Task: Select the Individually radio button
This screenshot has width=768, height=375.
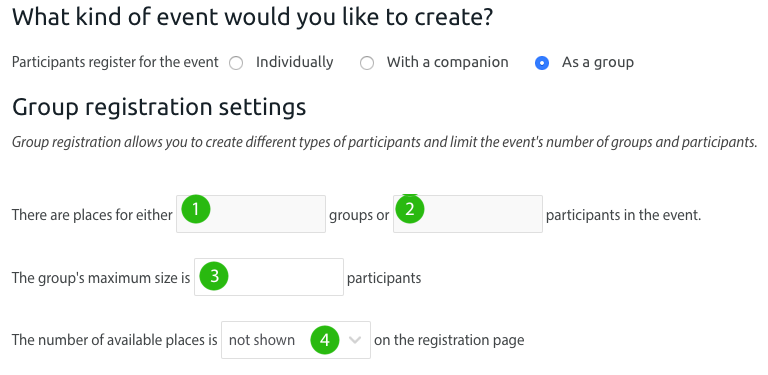Action: coord(236,63)
